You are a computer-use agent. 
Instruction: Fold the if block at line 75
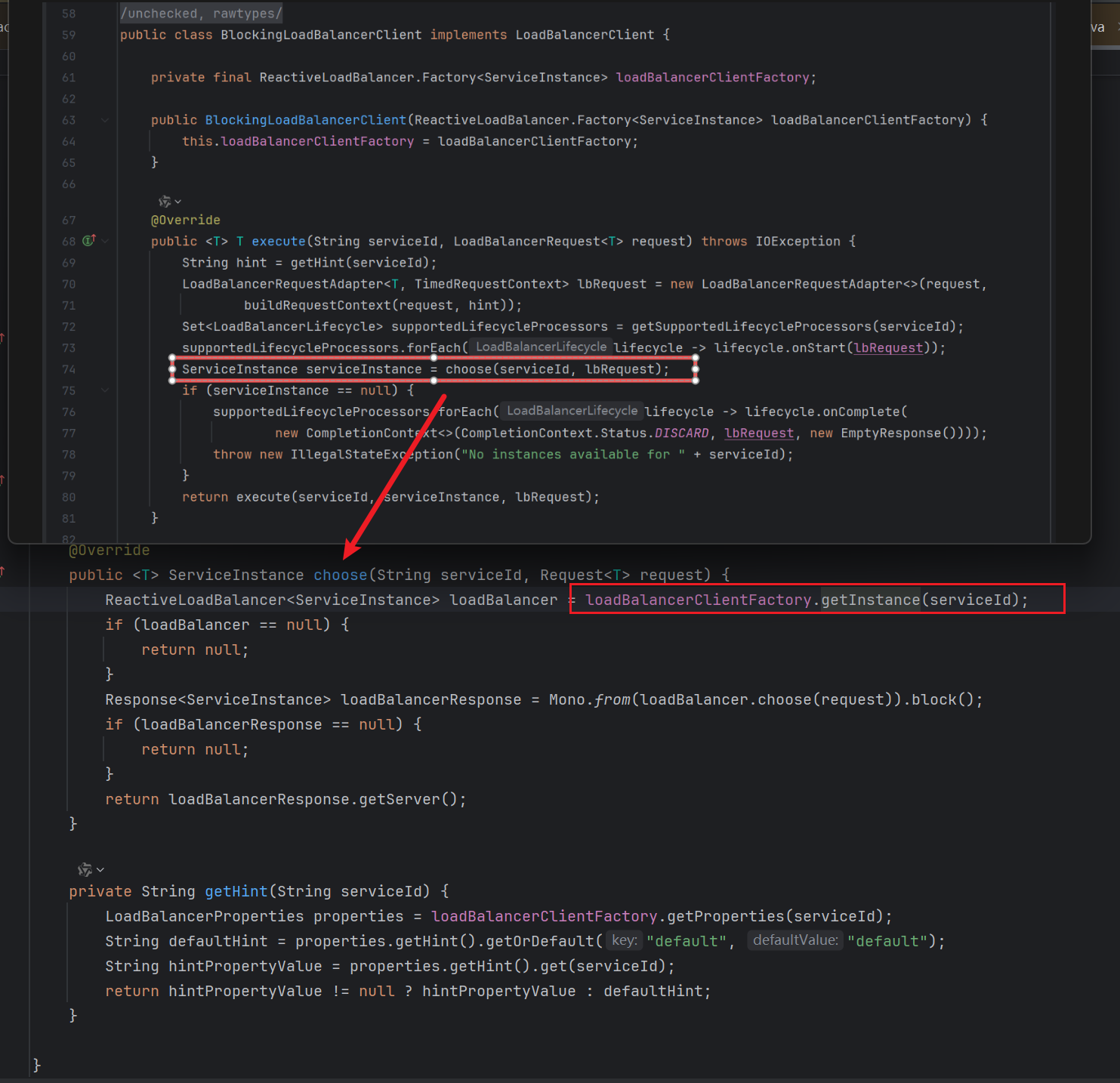tap(105, 390)
